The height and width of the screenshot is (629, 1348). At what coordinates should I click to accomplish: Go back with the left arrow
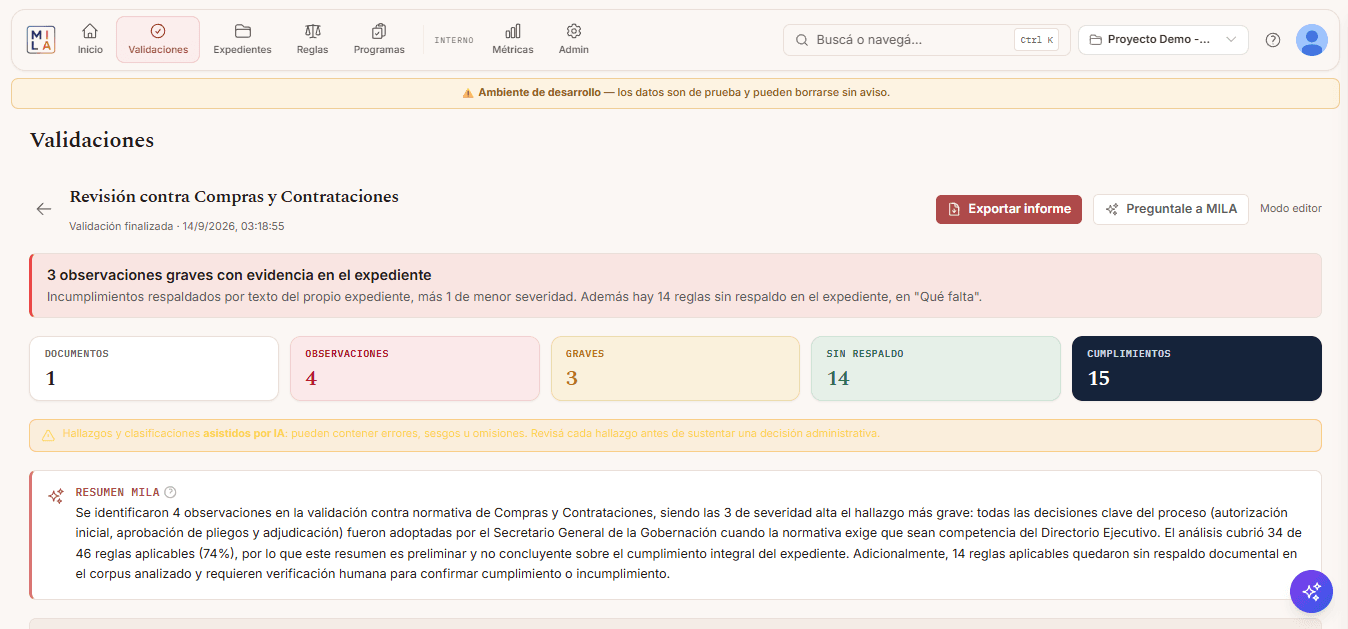(x=44, y=209)
